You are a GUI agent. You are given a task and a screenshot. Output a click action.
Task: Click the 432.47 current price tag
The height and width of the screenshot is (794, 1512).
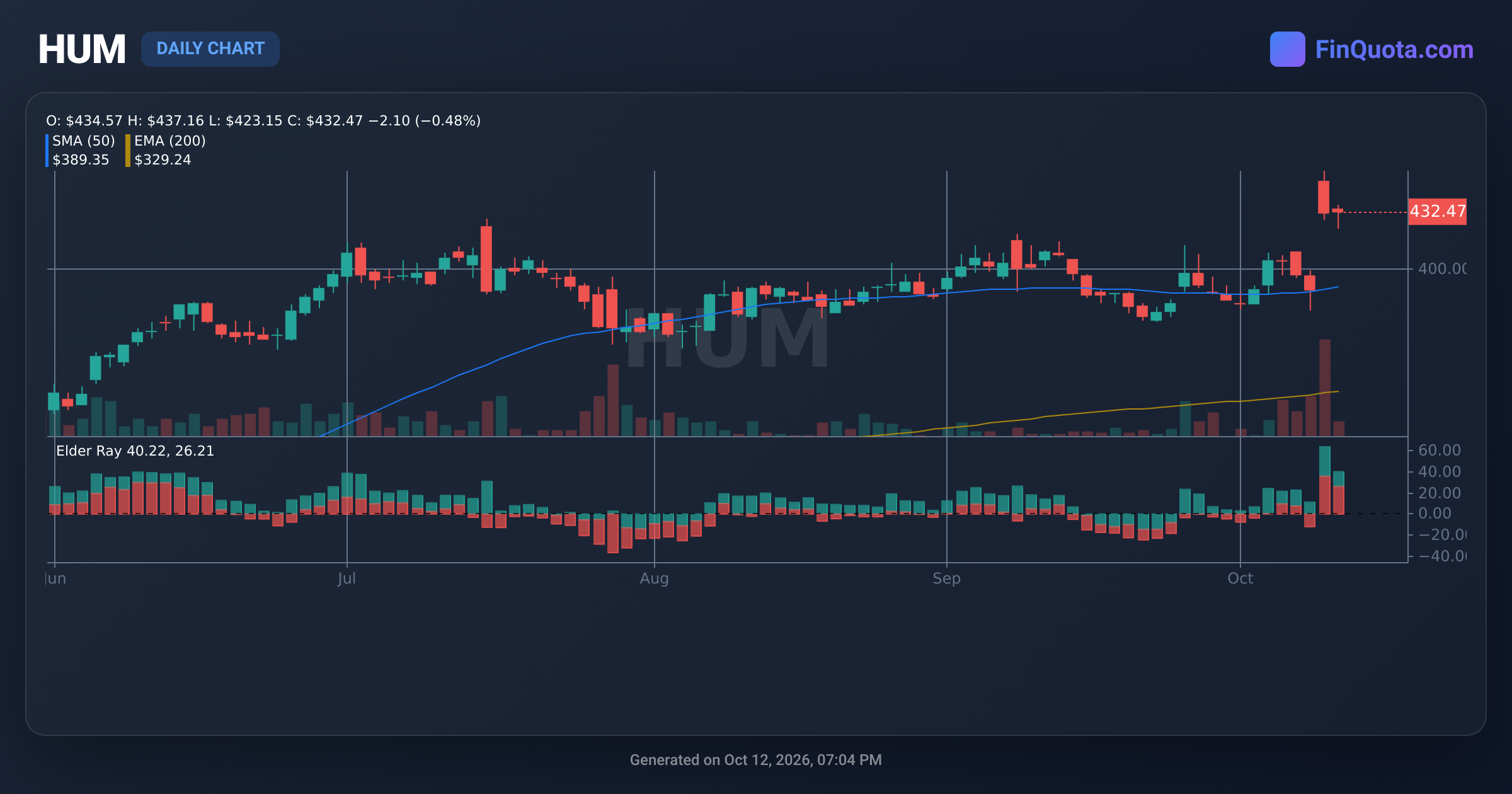pos(1437,211)
